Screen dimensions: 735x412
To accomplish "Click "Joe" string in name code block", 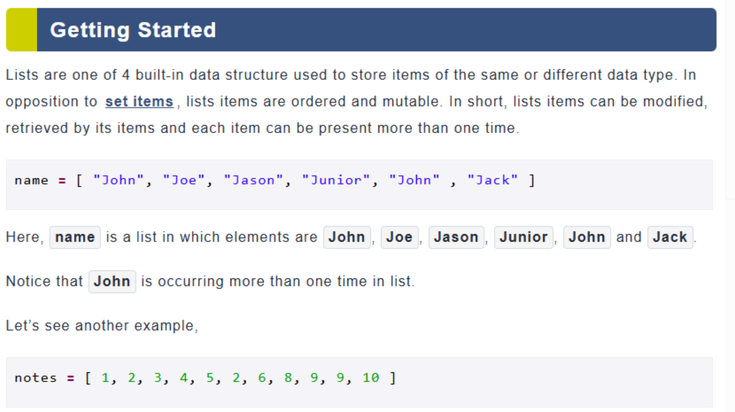I will pos(184,180).
